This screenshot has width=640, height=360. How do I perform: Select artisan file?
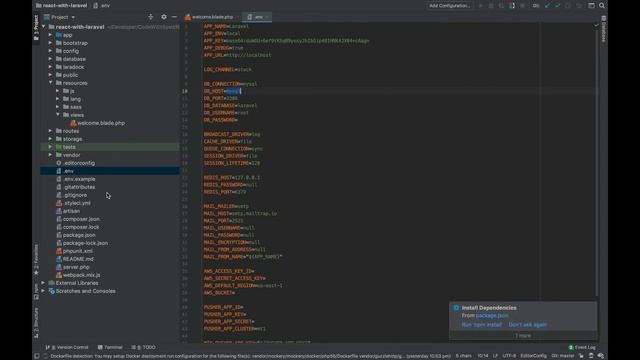71,211
